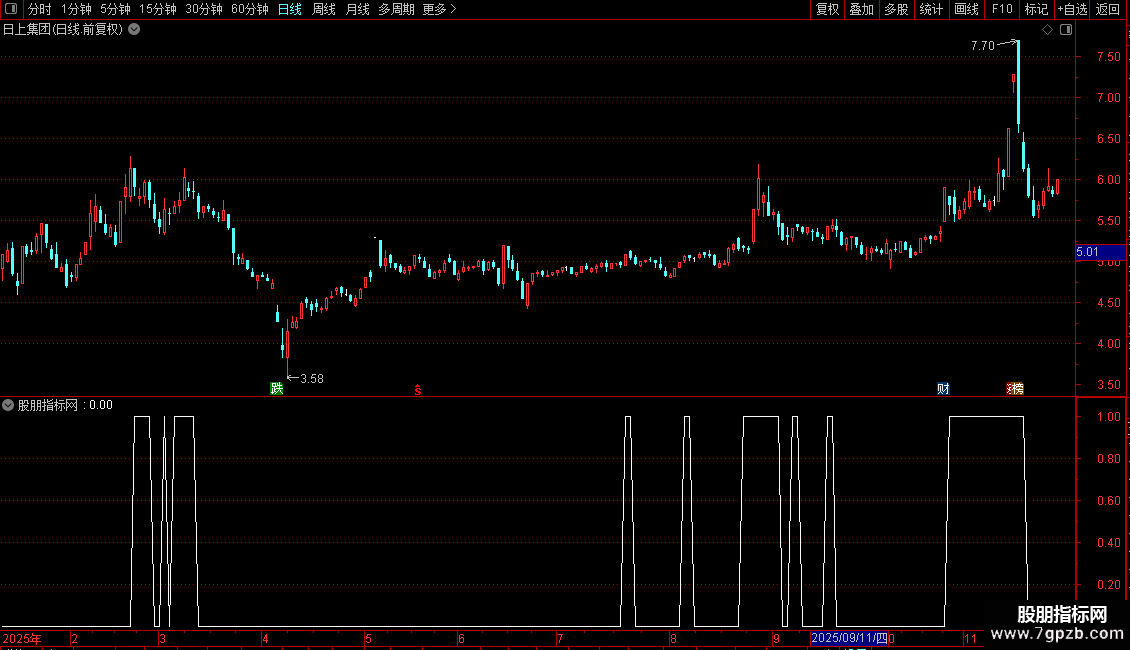Select the 1分钟 period

[76, 9]
